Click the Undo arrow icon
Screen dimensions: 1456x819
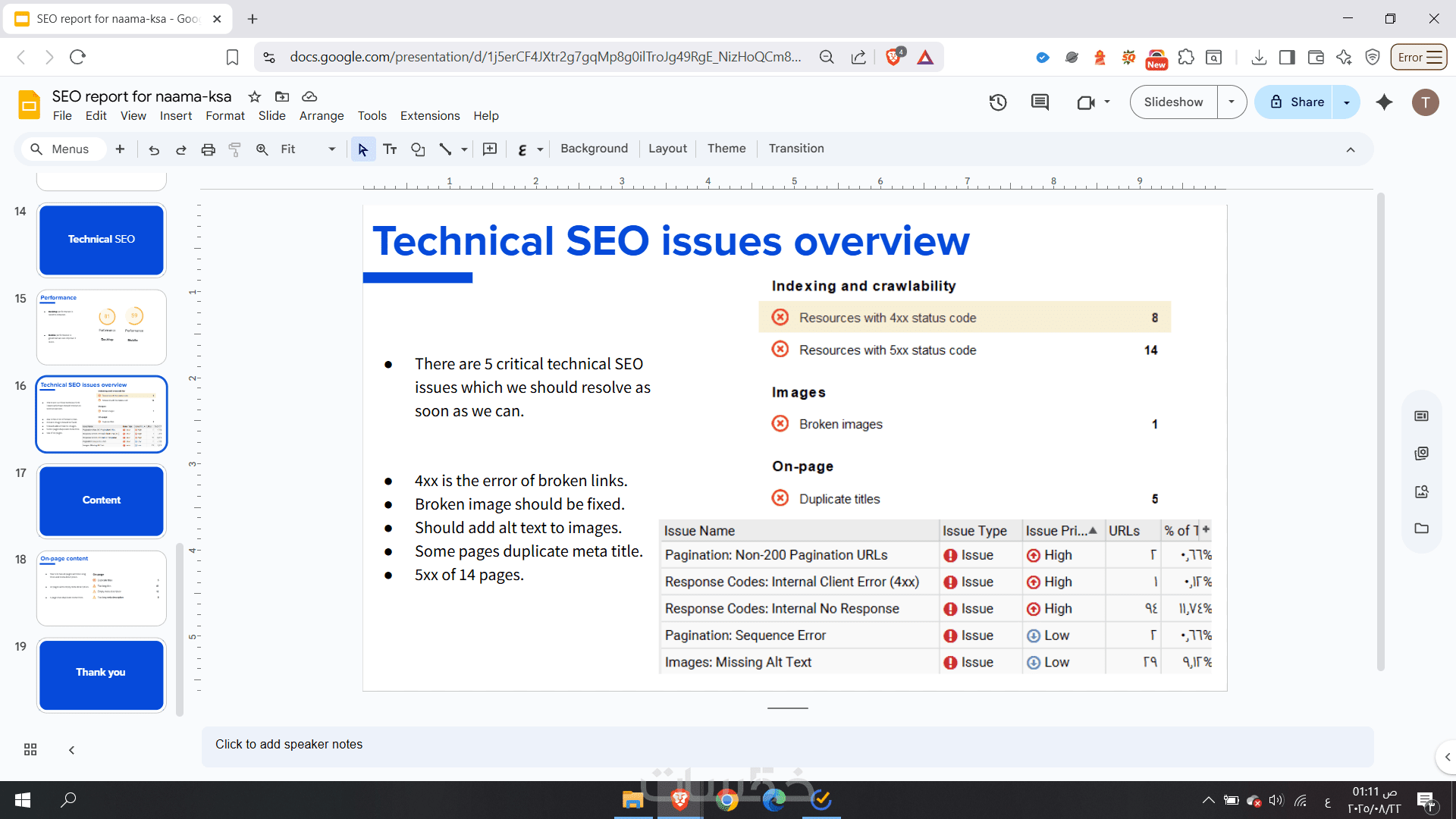coord(154,149)
